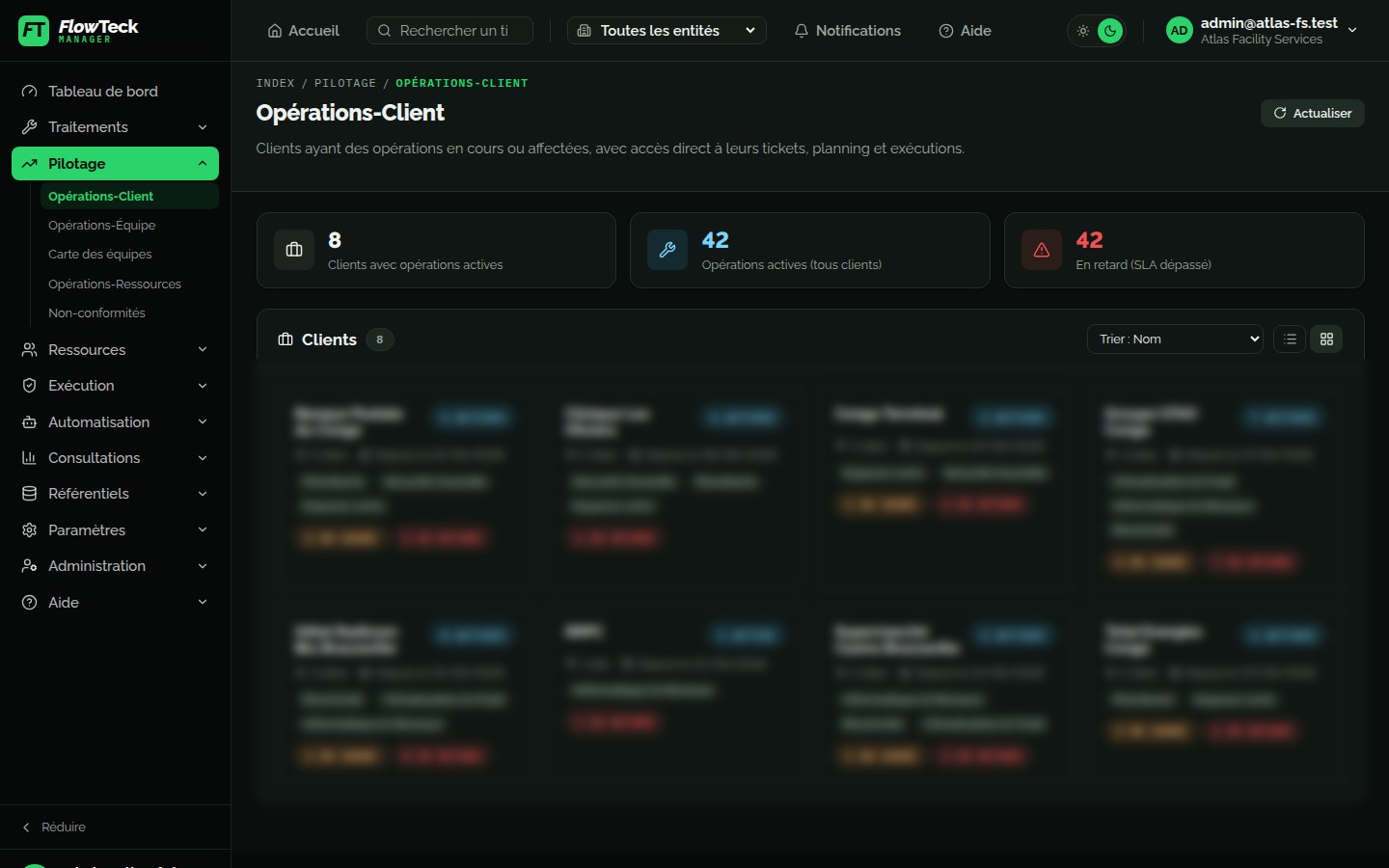This screenshot has width=1389, height=868.
Task: Collapse the Pilotage sidebar section
Action: 115,164
